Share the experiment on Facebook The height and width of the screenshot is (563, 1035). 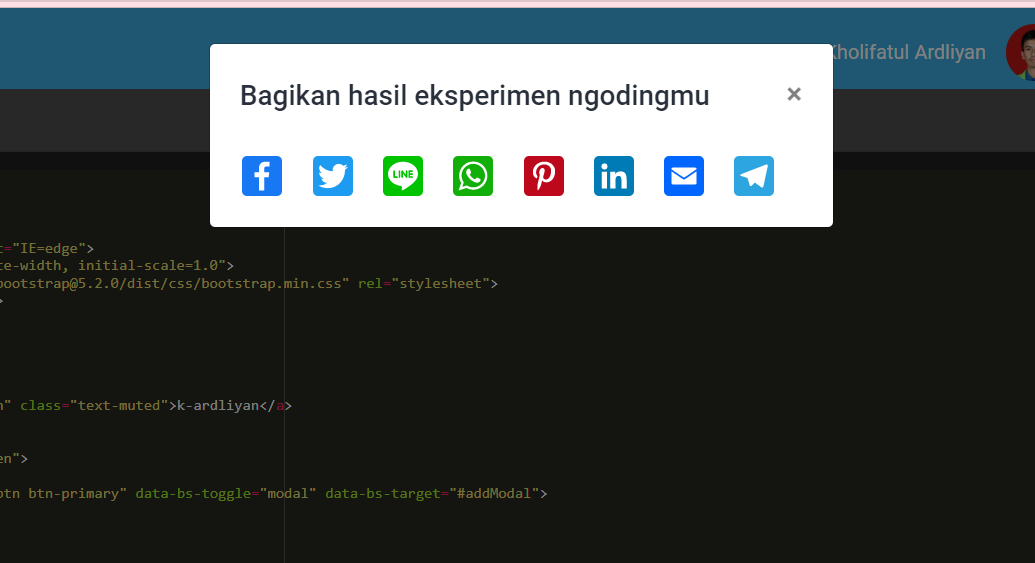(x=262, y=176)
